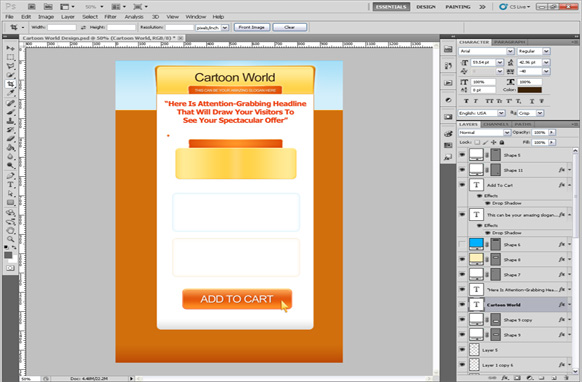Viewport: 582px width, 382px height.
Task: Select the Horizontal Type tool
Action: (10, 185)
